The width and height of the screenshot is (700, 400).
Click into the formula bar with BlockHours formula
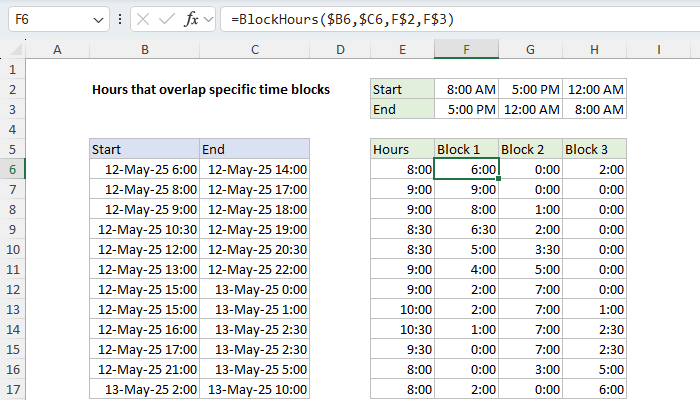[460, 19]
